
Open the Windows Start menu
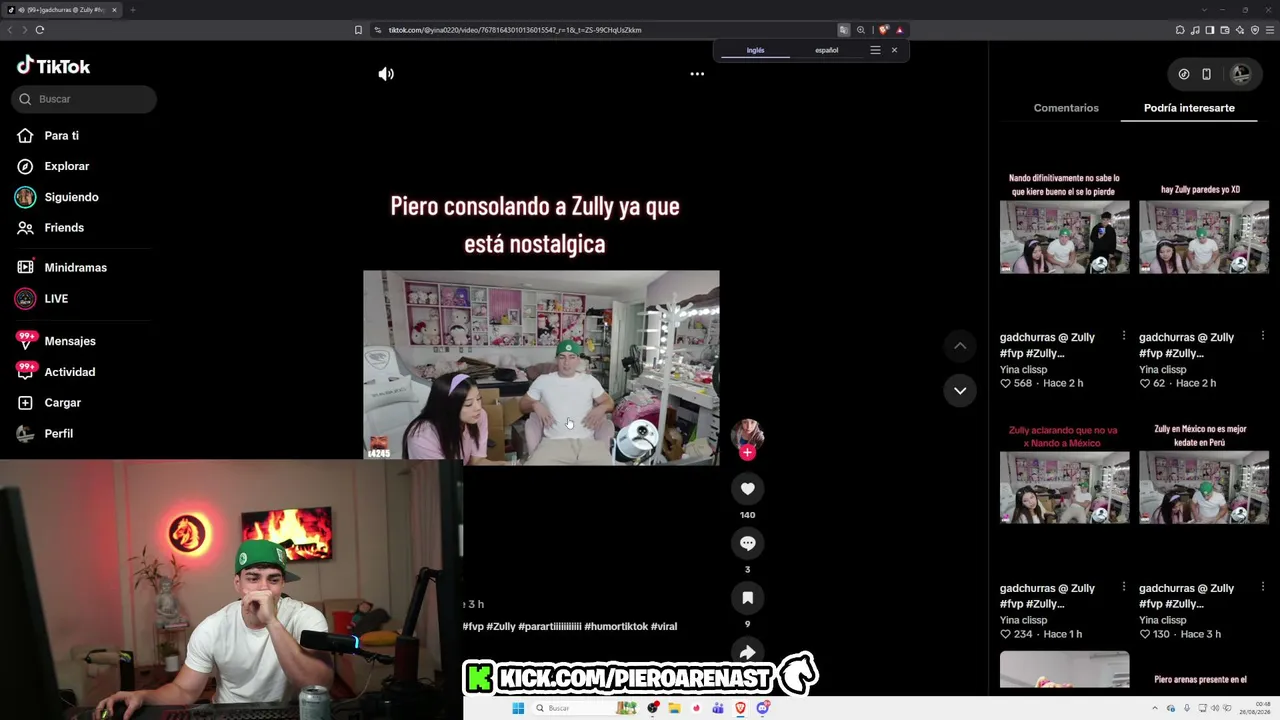[x=518, y=708]
